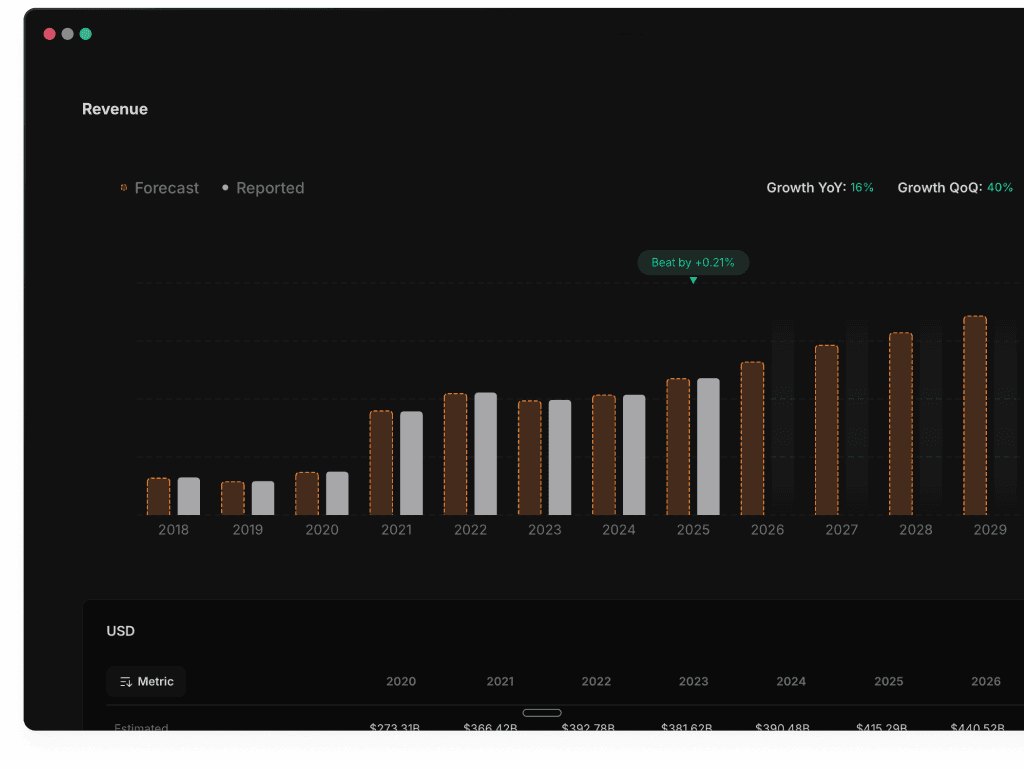Image resolution: width=1024 pixels, height=770 pixels.
Task: Click the red window close dot
Action: click(x=50, y=34)
